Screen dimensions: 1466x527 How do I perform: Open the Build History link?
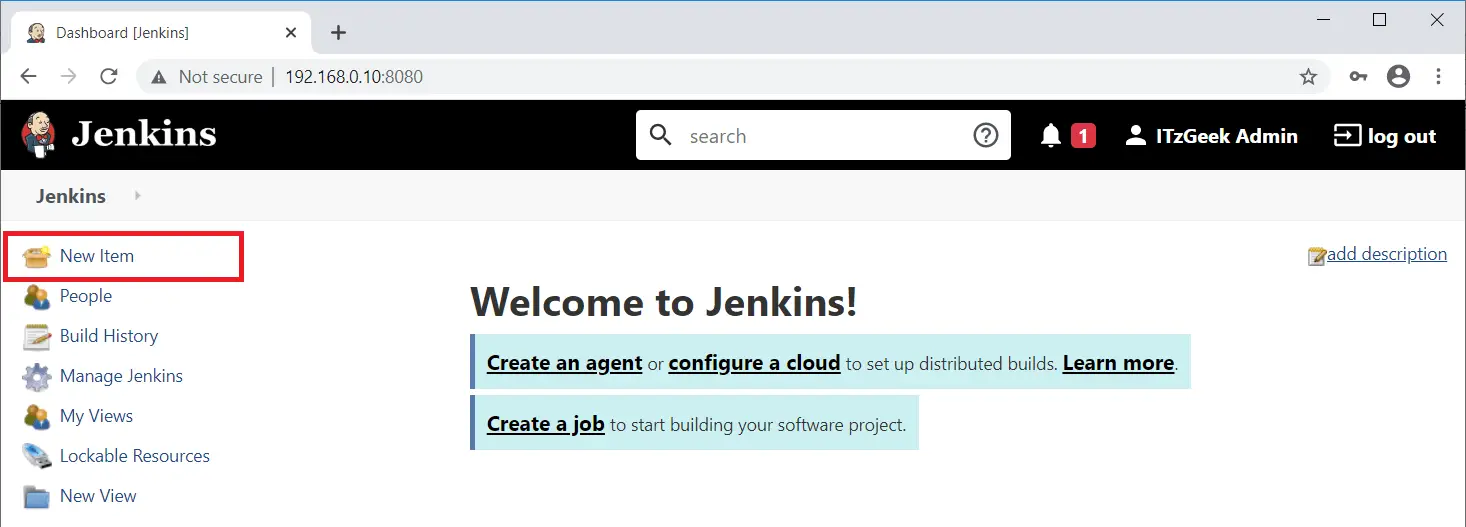tap(109, 336)
